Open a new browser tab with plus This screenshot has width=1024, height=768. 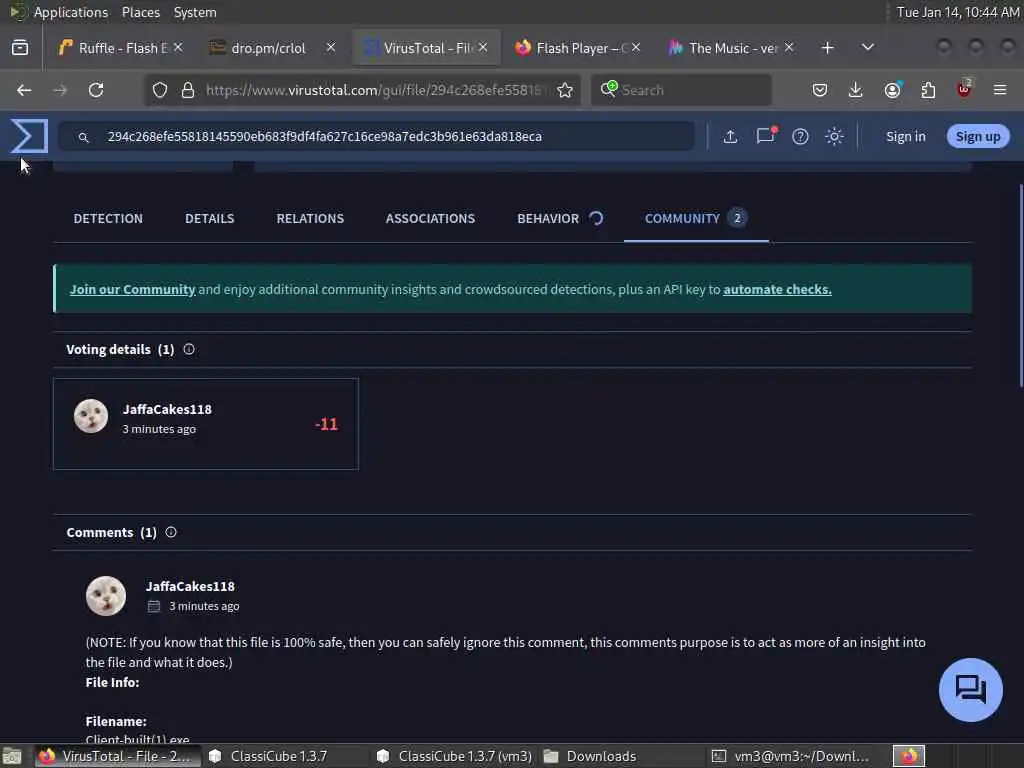827,48
